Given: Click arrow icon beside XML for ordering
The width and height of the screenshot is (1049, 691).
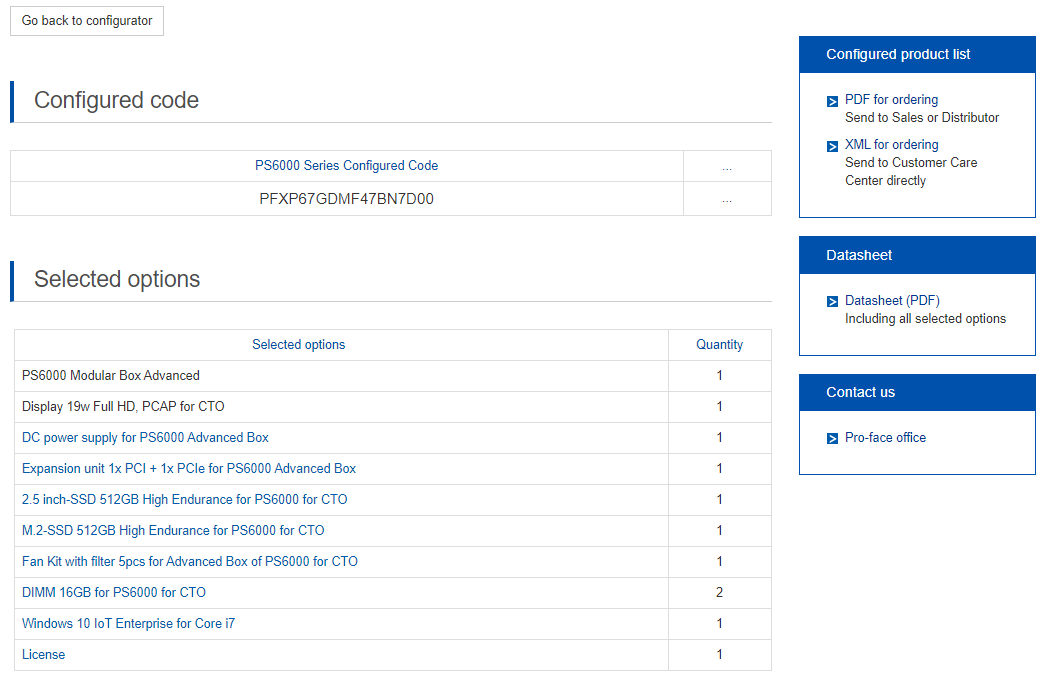Looking at the screenshot, I should click(832, 146).
